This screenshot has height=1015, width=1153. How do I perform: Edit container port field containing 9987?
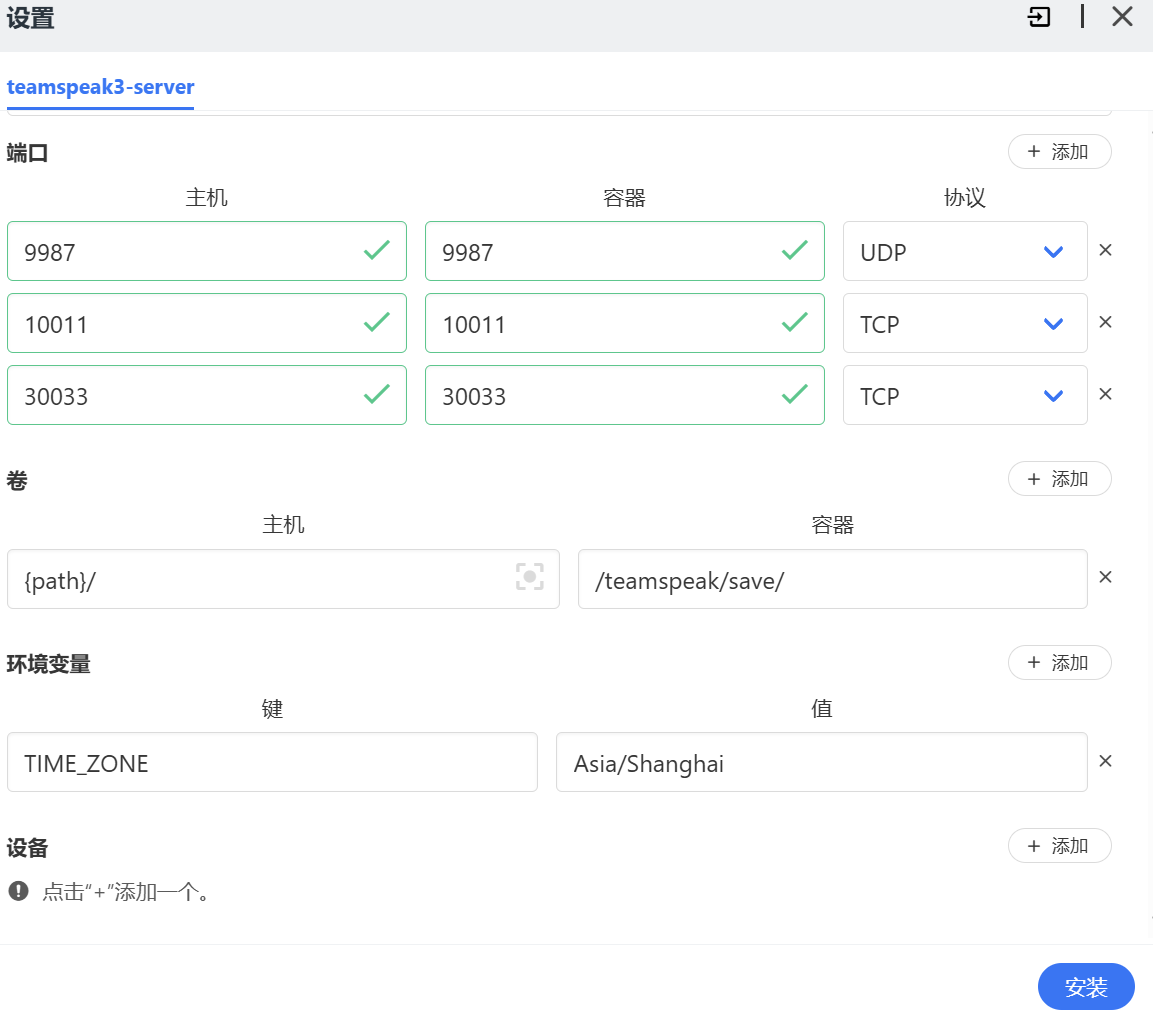point(624,251)
